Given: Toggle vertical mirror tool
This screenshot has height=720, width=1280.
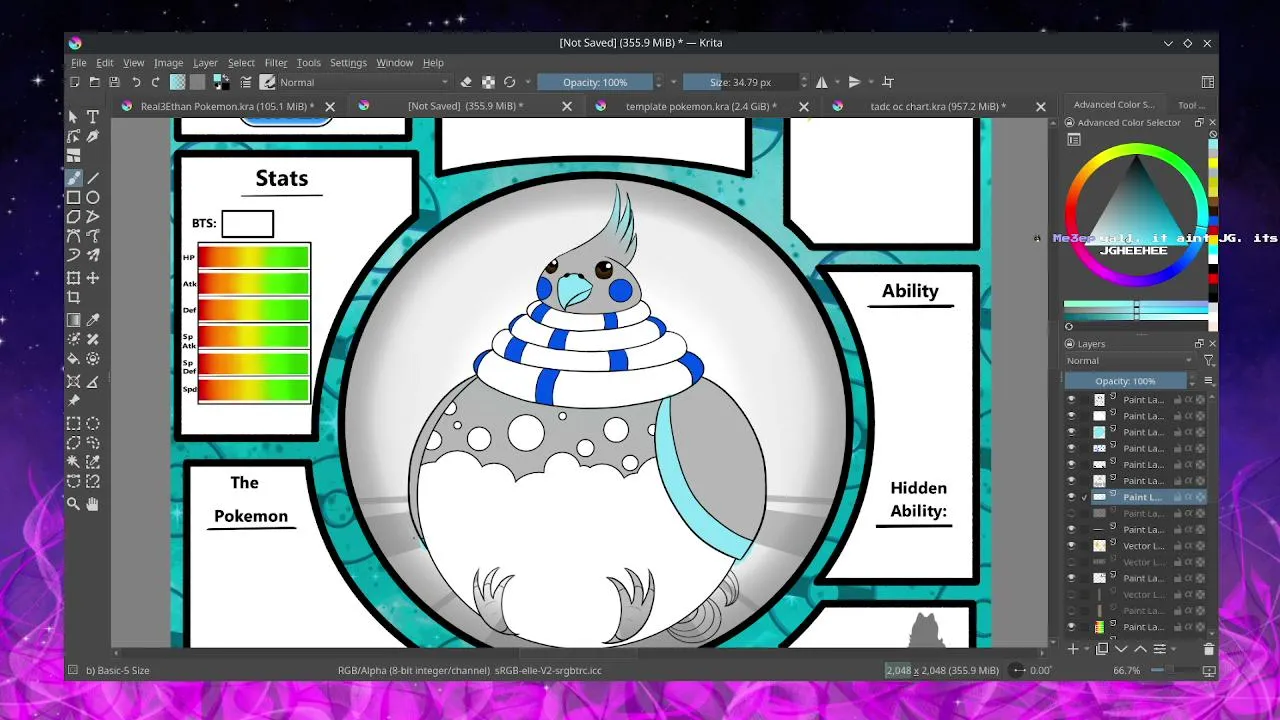Looking at the screenshot, I should (854, 82).
